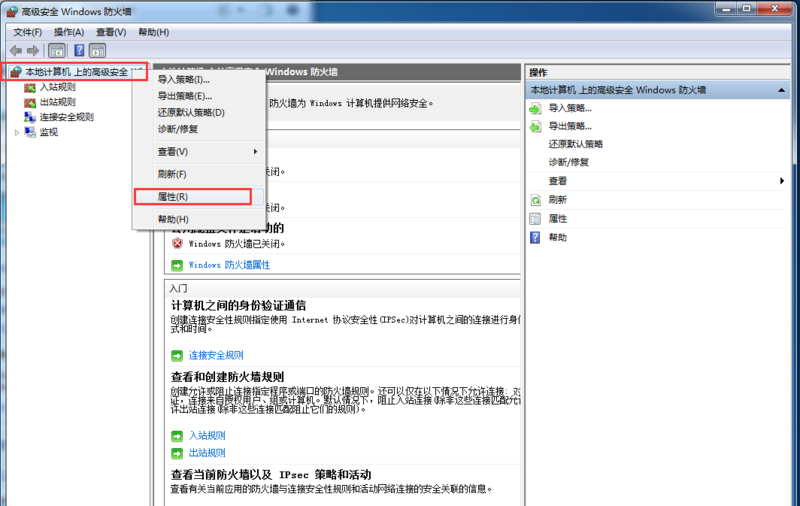This screenshot has height=506, width=800.
Task: Click the 导出策略 green arrow icon
Action: point(535,126)
